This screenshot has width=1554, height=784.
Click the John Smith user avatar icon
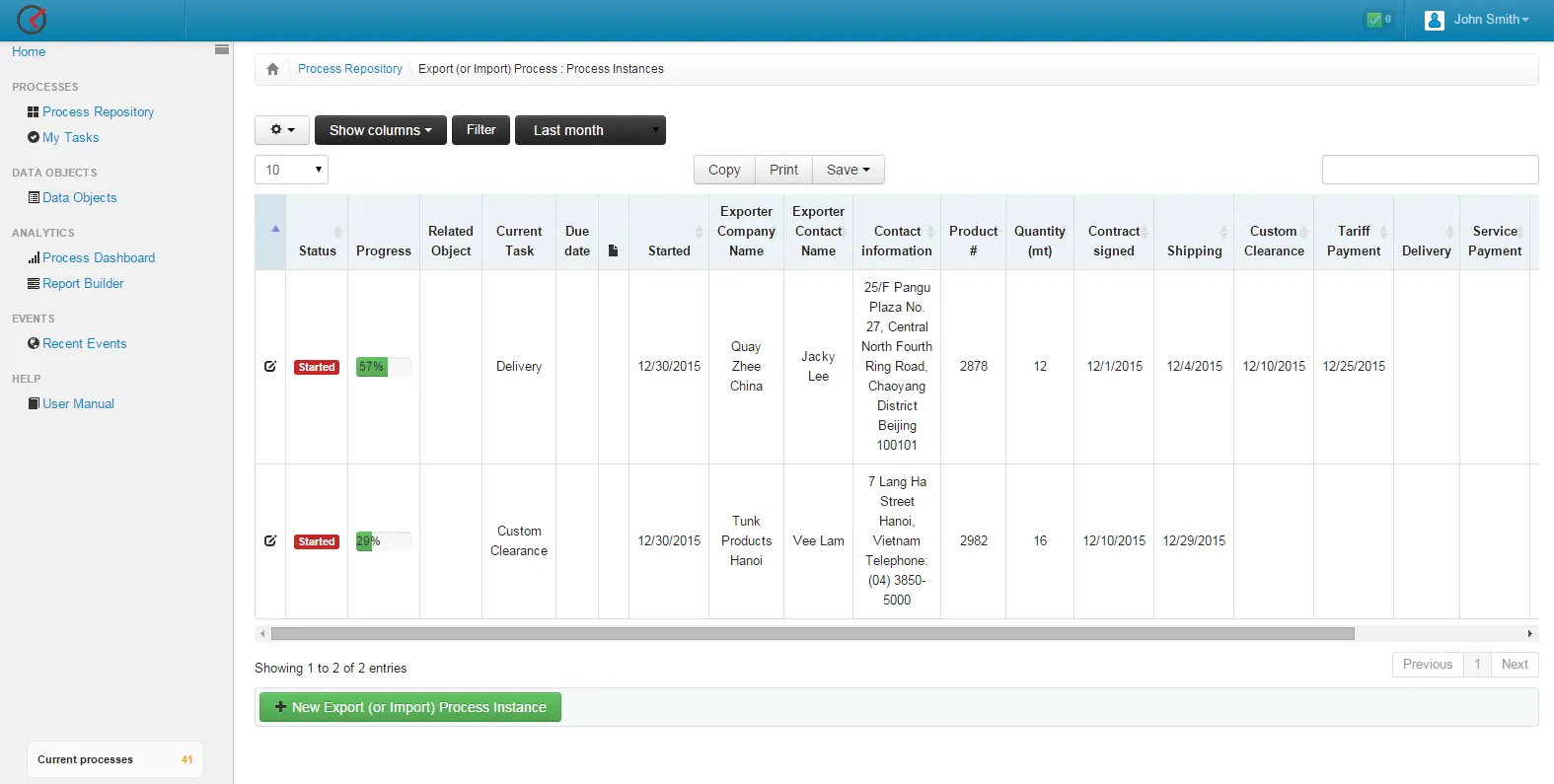[1435, 20]
